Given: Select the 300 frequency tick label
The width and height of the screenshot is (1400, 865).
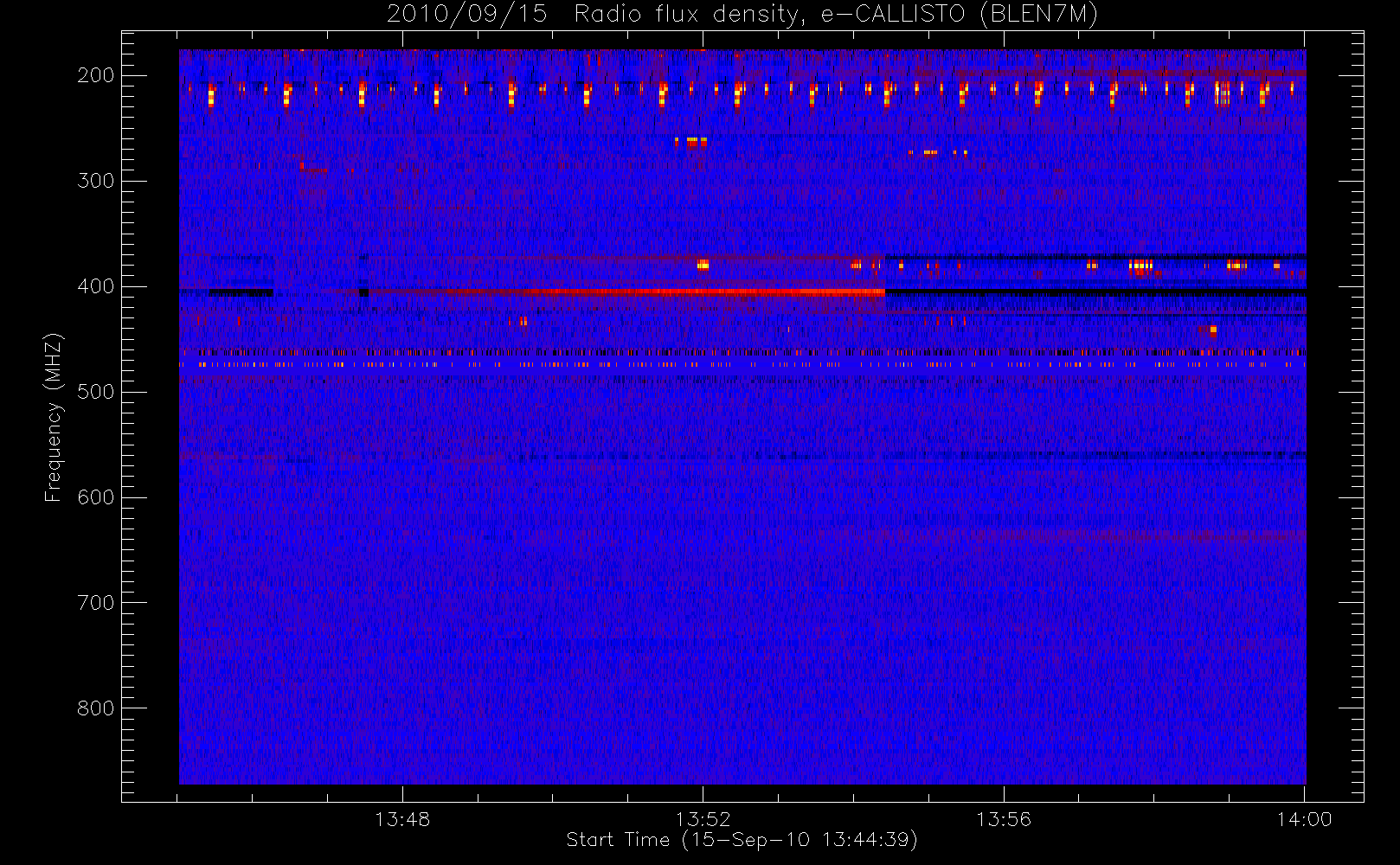Looking at the screenshot, I should (95, 181).
